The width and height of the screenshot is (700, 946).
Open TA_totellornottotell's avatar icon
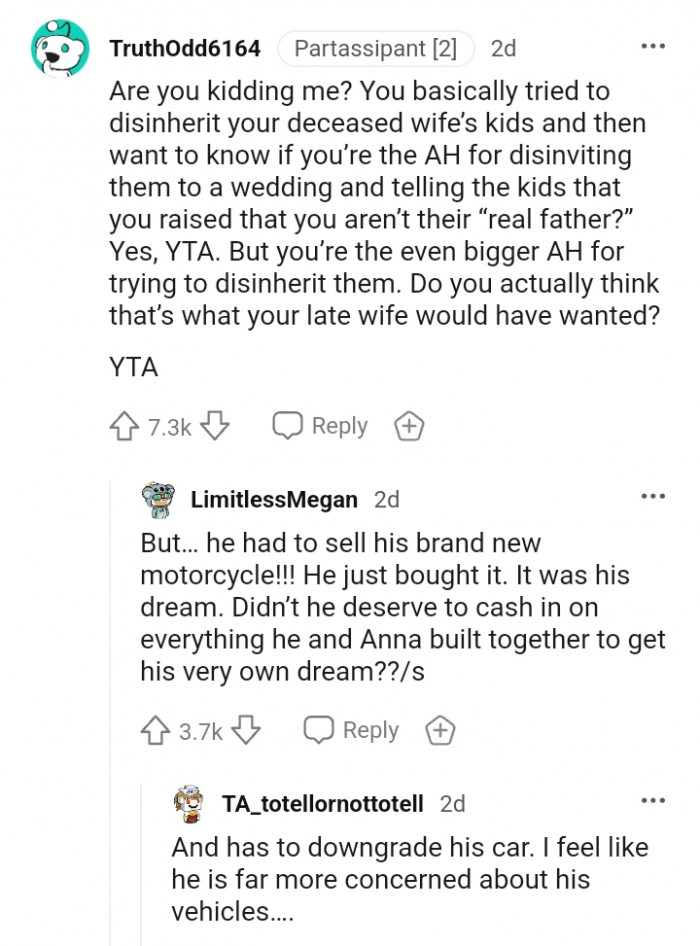[192, 803]
